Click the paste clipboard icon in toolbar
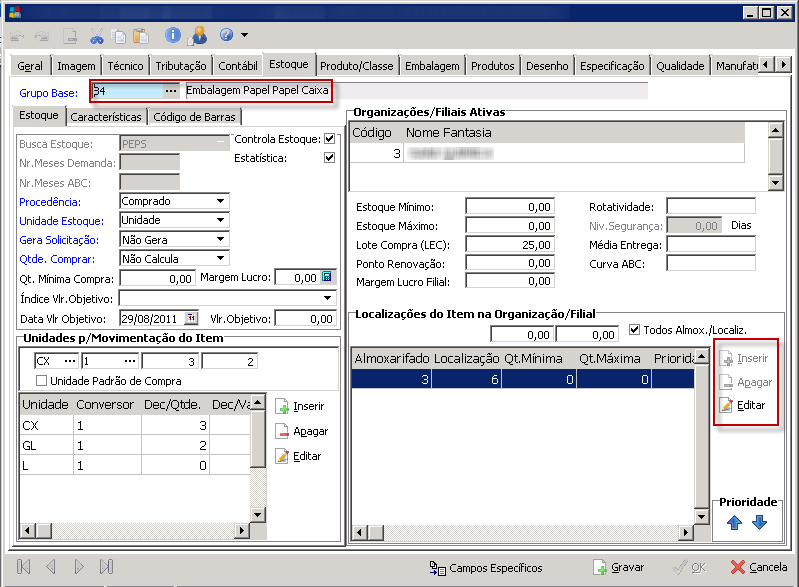799x587 pixels. (141, 36)
